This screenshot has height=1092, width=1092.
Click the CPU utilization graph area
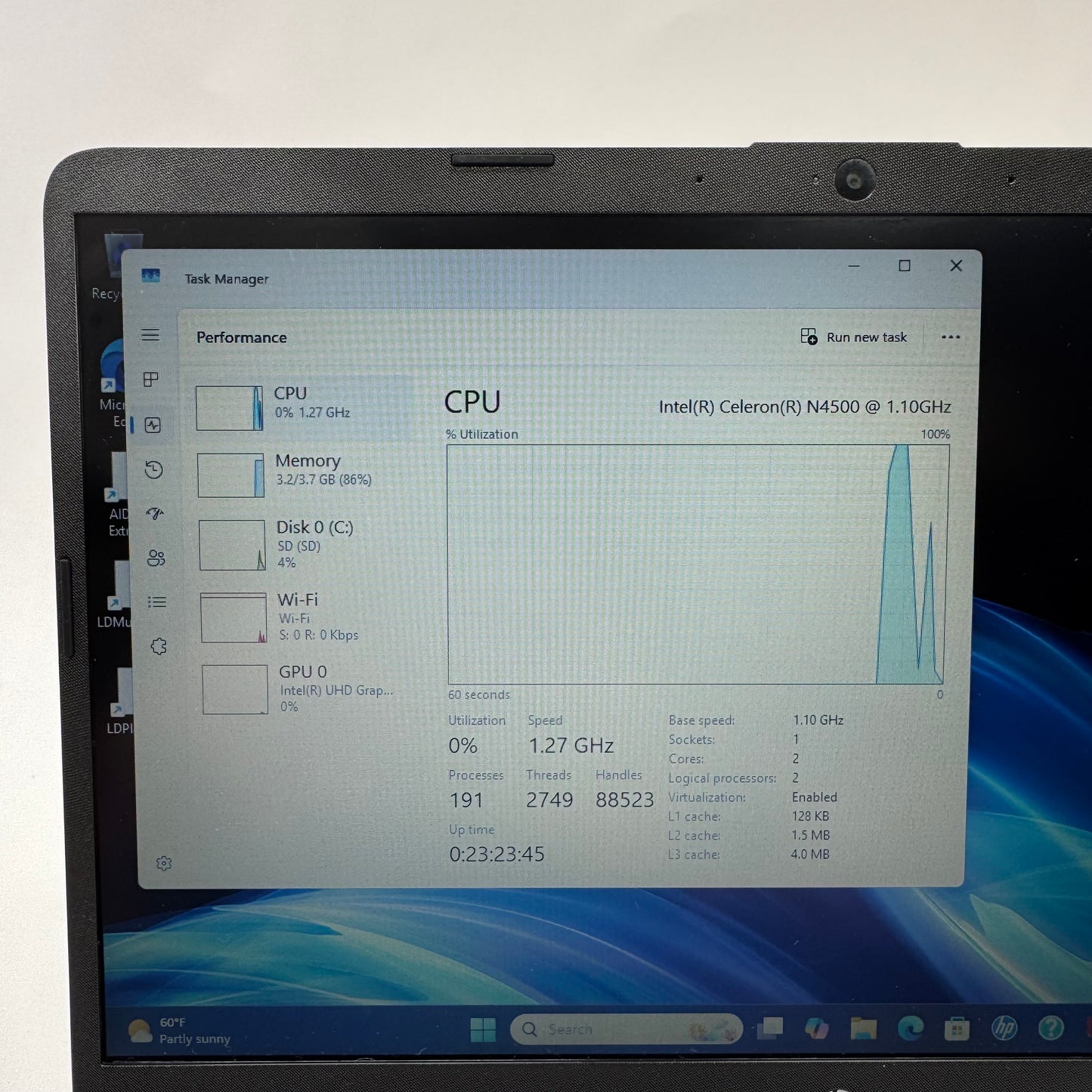pyautogui.click(x=698, y=565)
